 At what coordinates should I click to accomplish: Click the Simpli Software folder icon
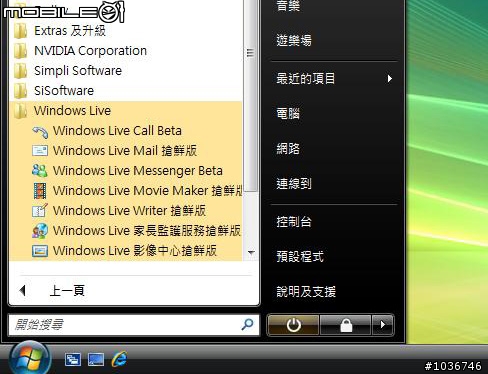click(x=20, y=71)
